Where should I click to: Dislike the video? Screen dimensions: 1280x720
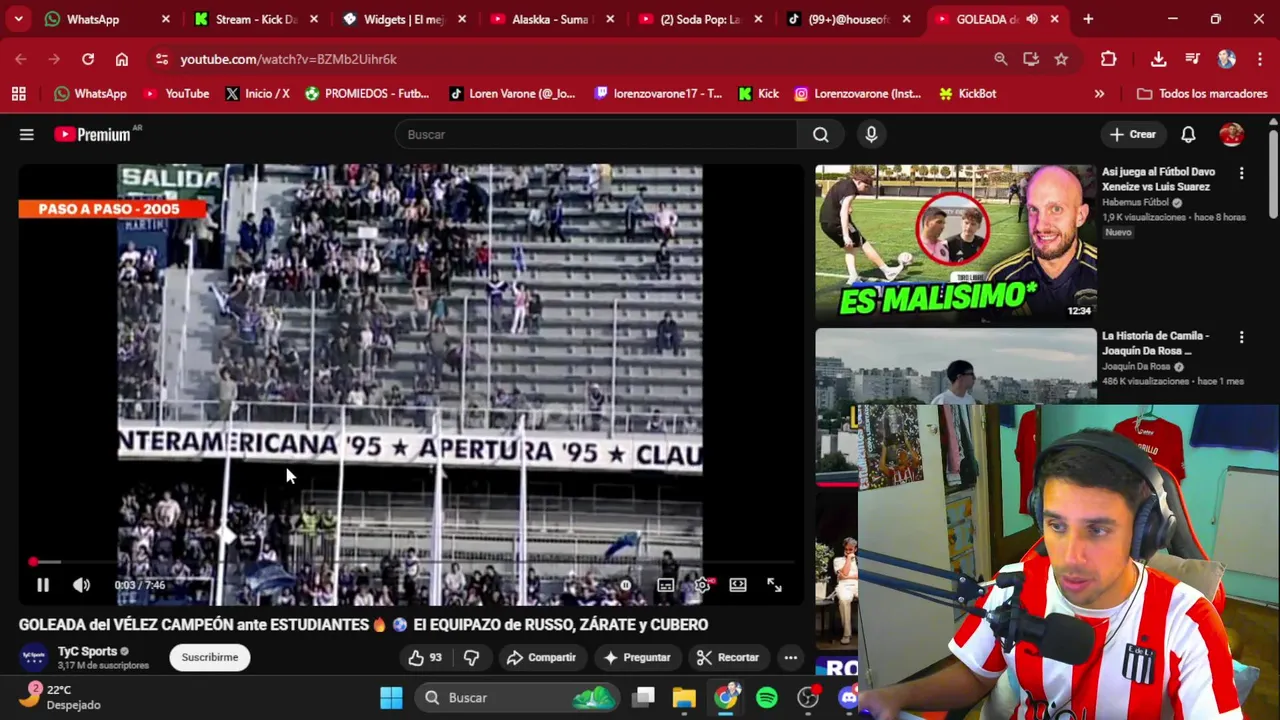tap(471, 657)
